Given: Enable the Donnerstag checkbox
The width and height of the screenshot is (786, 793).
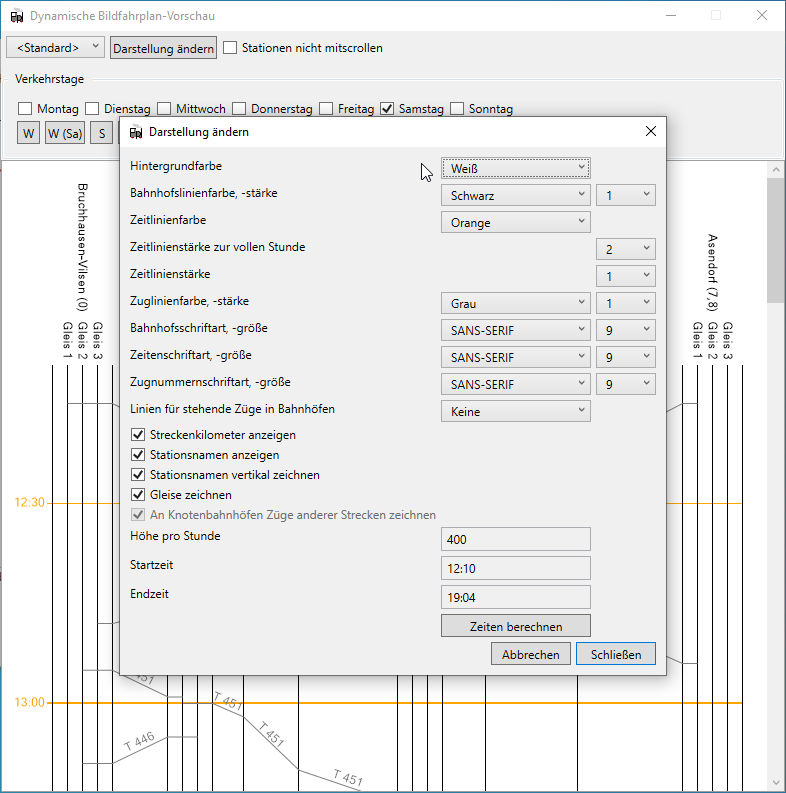Looking at the screenshot, I should click(x=239, y=109).
